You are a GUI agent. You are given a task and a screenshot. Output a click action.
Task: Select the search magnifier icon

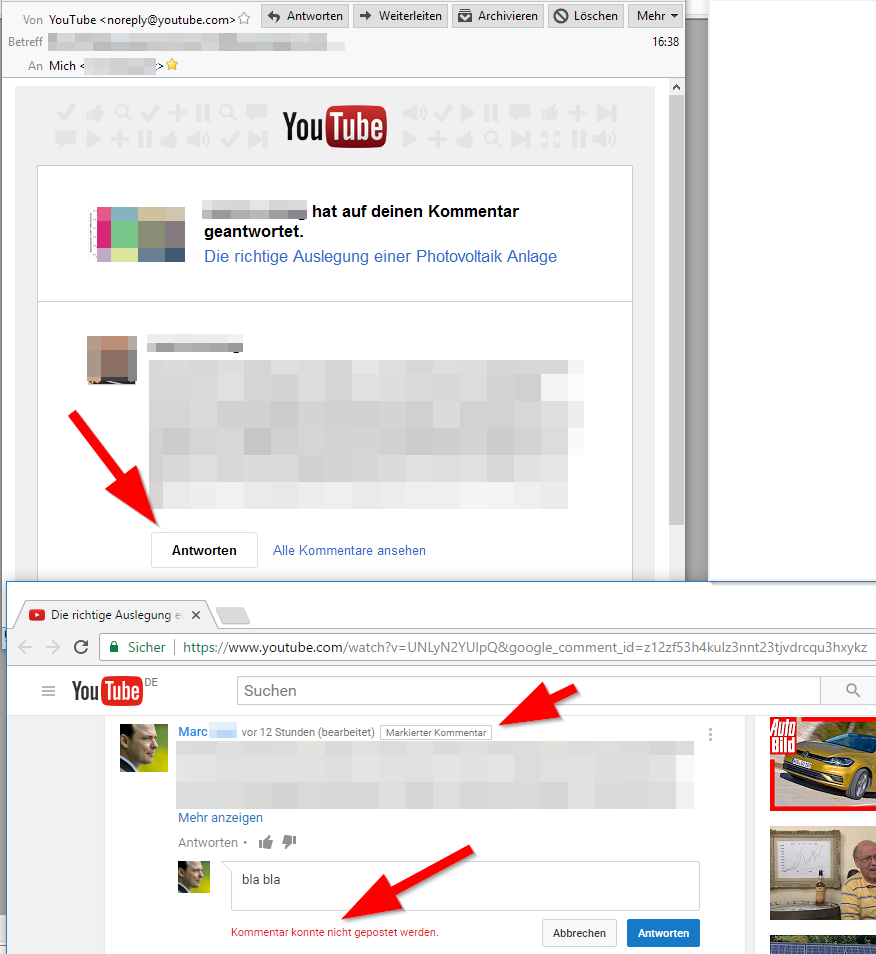(850, 690)
